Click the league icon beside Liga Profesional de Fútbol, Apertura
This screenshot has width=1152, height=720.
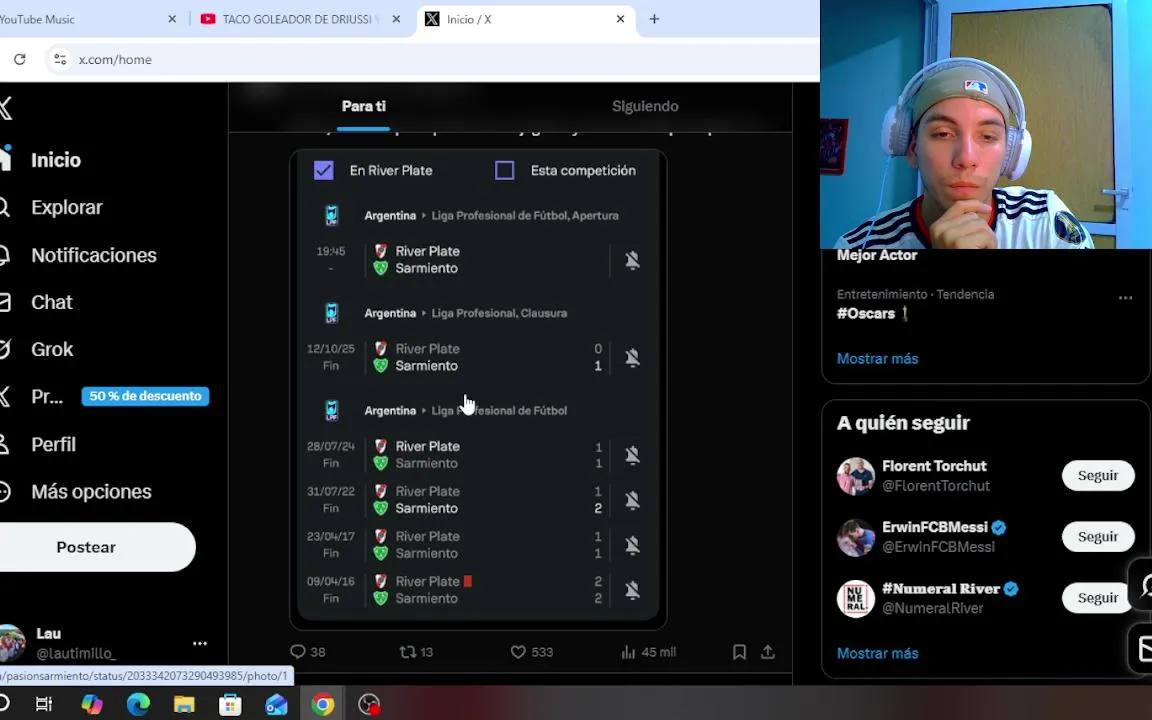point(331,215)
